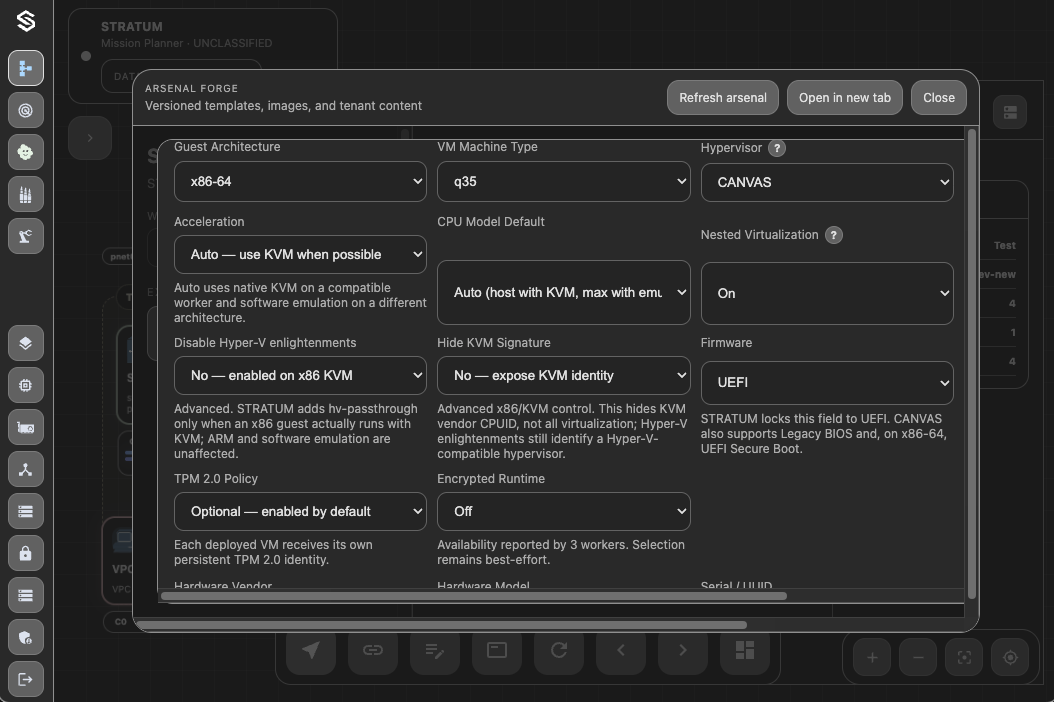Click the sign out icon in sidebar
The height and width of the screenshot is (702, 1054).
click(x=26, y=679)
